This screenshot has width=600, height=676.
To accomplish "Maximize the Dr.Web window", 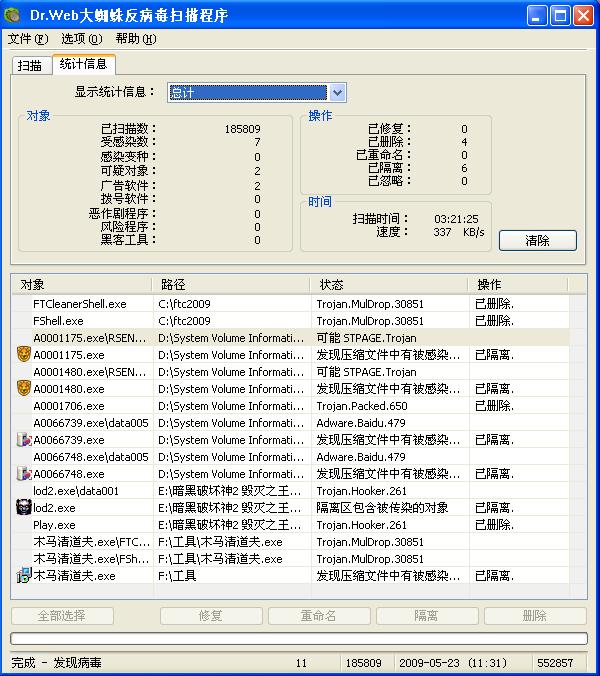I will 560,16.
